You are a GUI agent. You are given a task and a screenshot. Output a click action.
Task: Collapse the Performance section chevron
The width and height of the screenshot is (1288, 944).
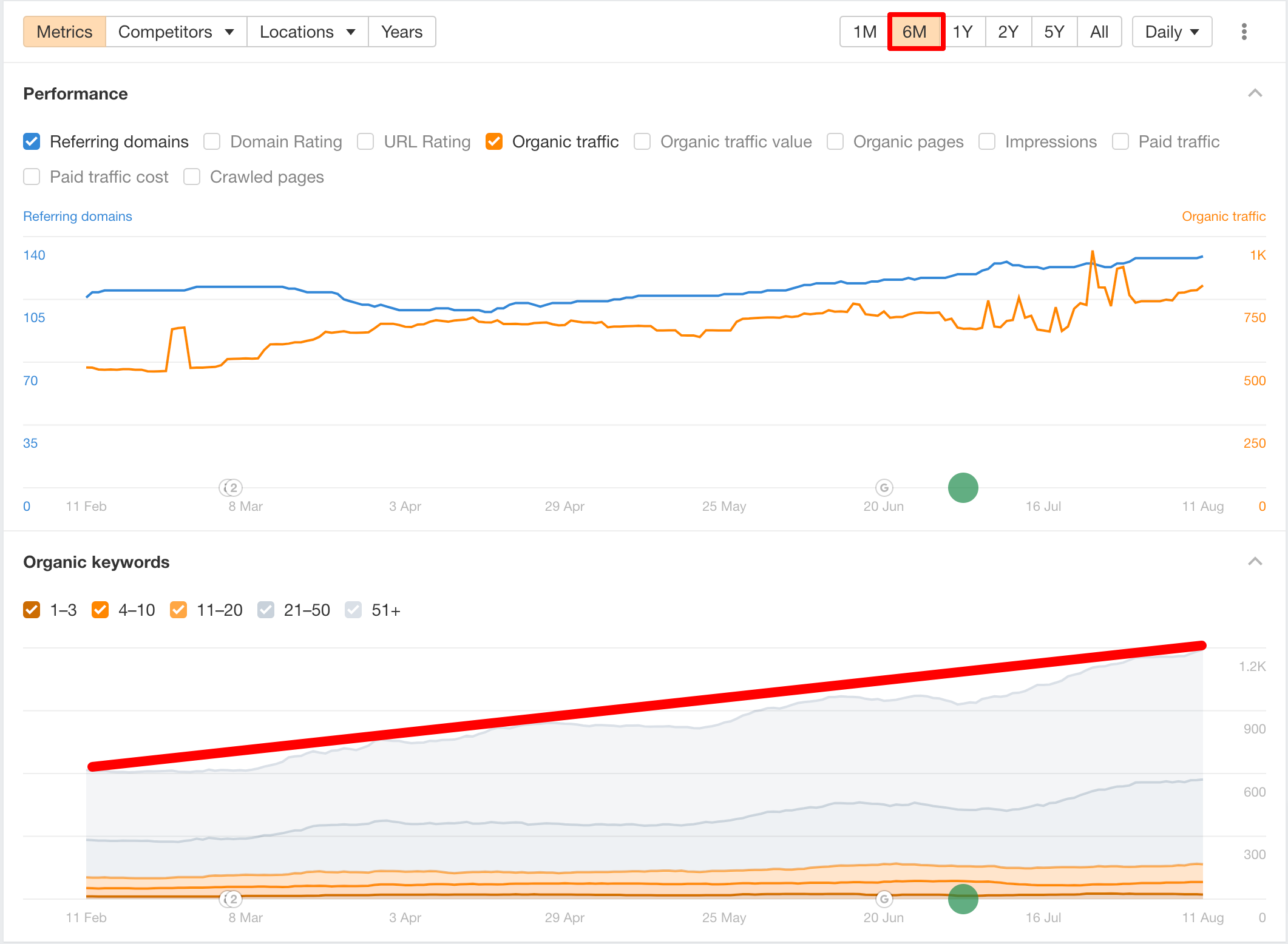(1255, 93)
